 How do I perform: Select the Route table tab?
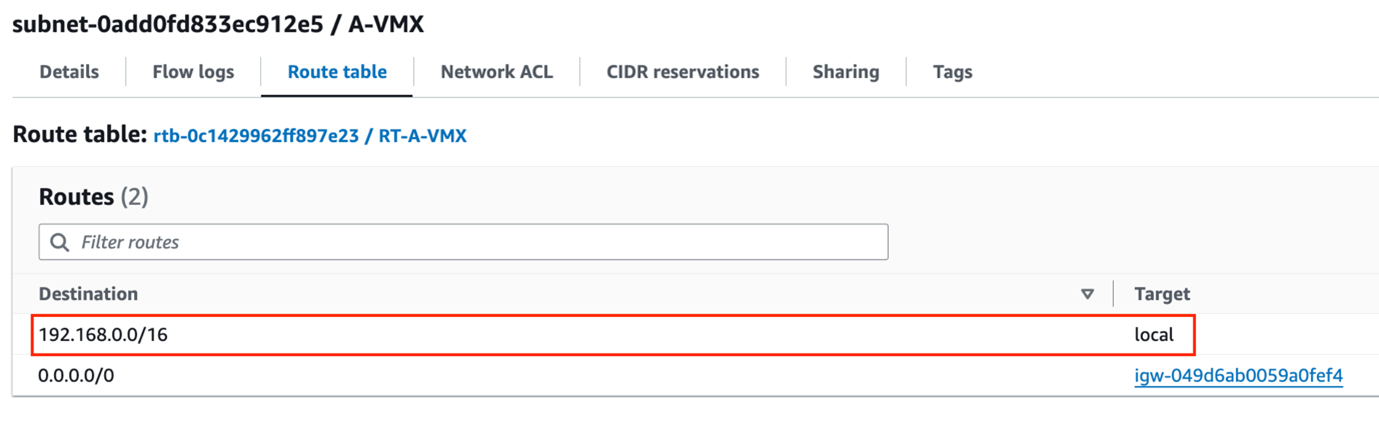coord(337,72)
